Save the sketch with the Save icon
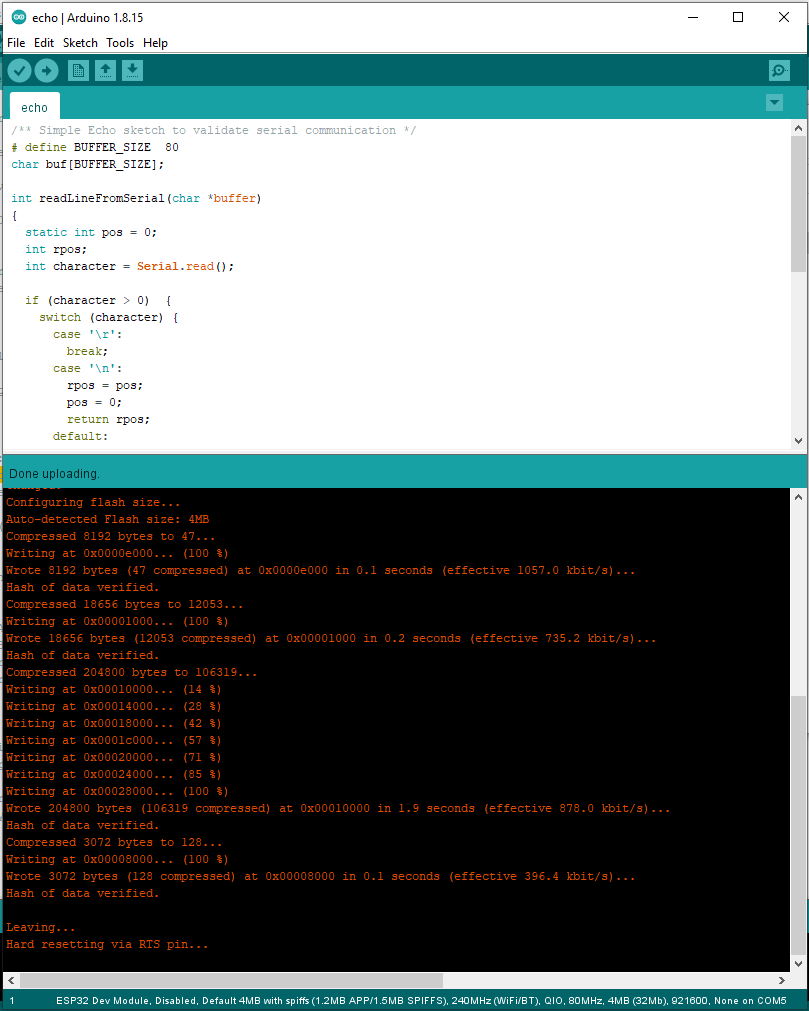The image size is (809, 1011). 132,70
